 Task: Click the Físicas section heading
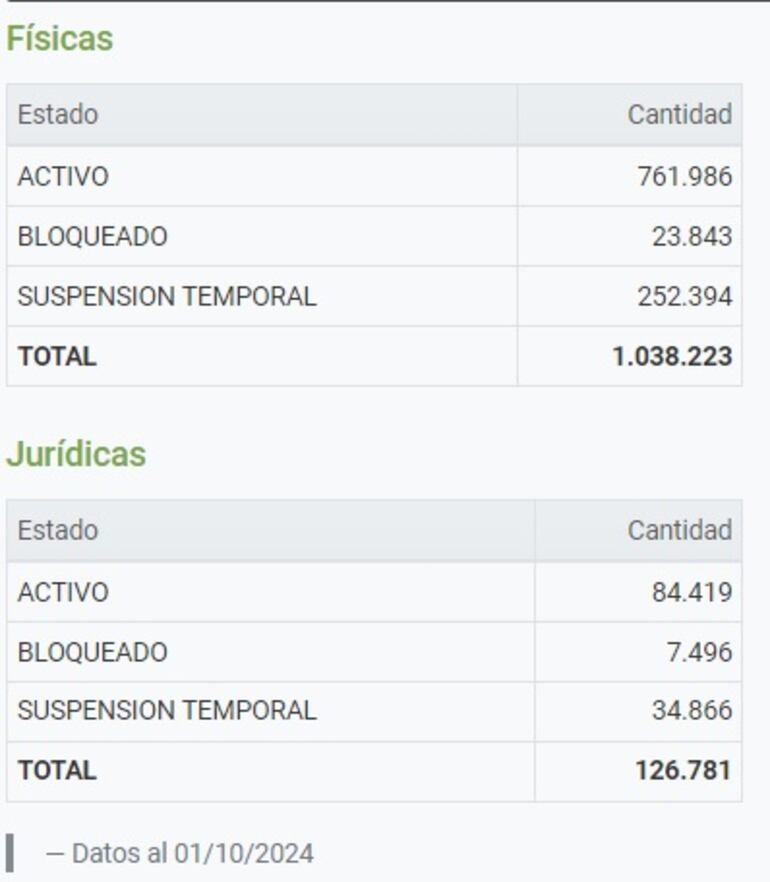click(59, 39)
